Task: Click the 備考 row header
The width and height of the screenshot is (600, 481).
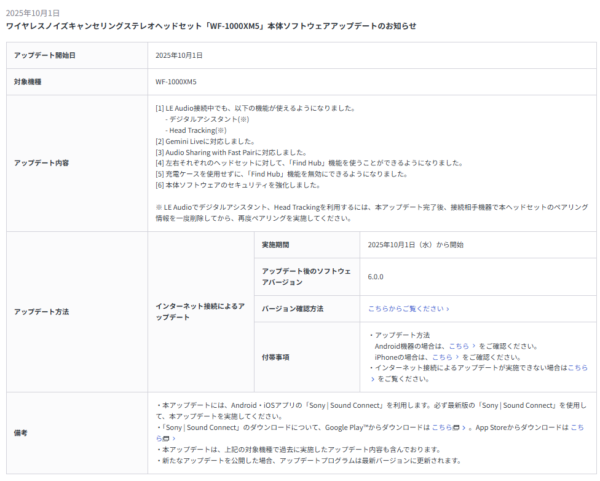Action: [x=20, y=431]
